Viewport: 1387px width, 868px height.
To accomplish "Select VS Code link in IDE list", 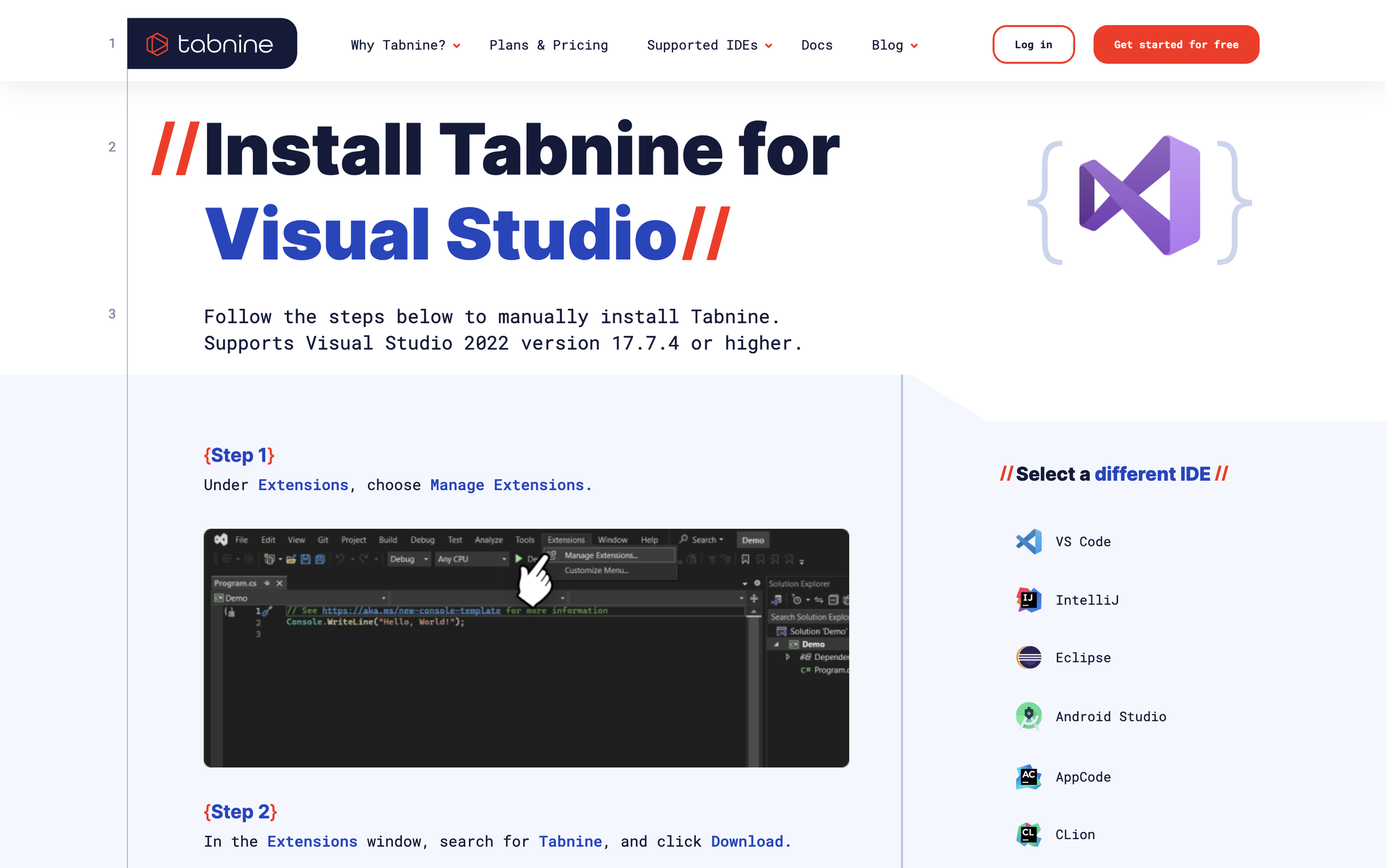I will [x=1083, y=541].
